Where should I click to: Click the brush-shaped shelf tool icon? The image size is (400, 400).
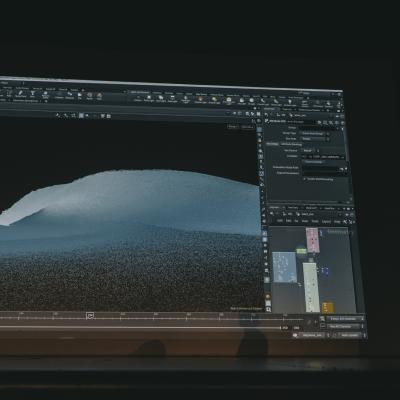pyautogui.click(x=20, y=94)
